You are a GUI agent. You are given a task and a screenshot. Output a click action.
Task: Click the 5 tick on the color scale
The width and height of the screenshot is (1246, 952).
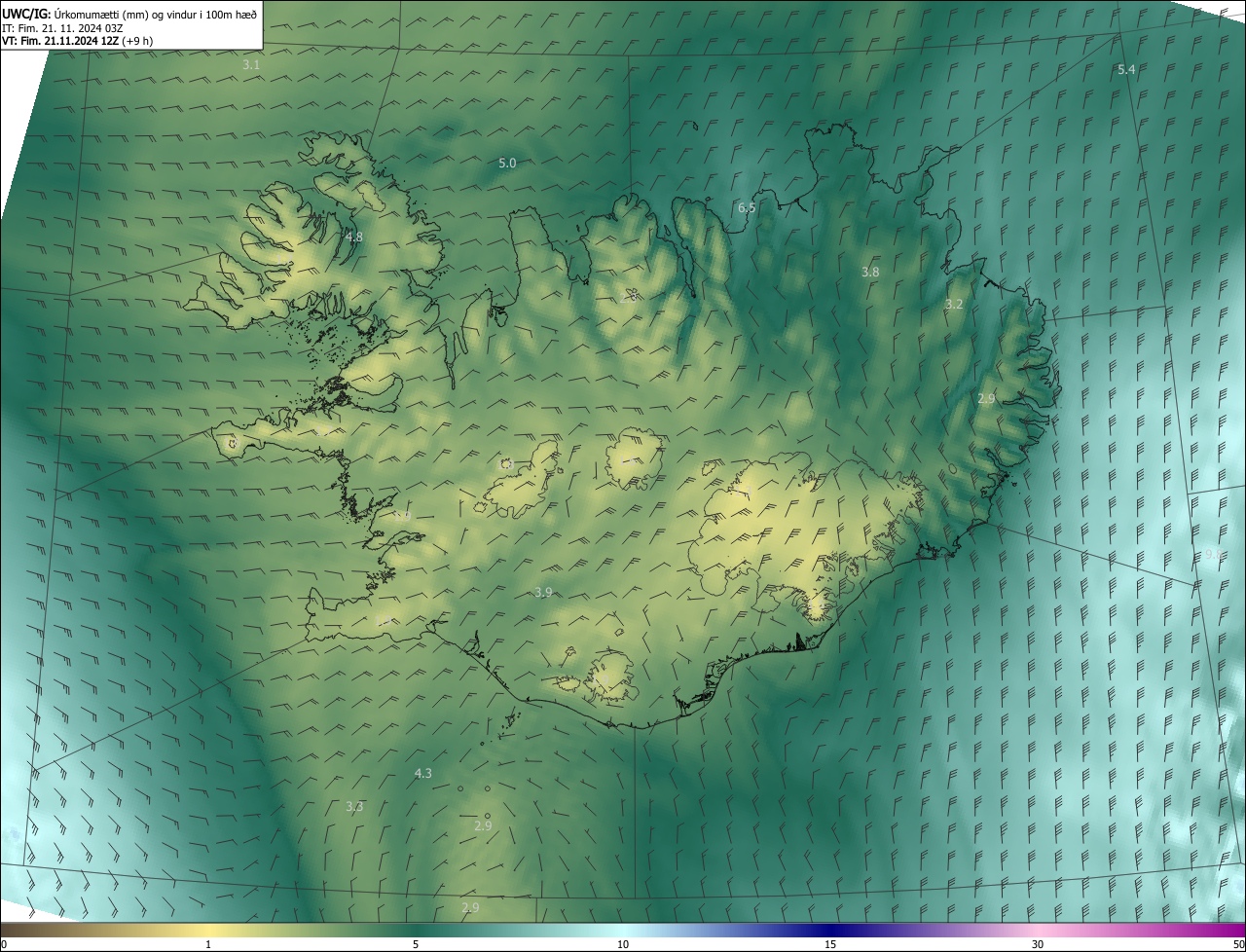[416, 944]
